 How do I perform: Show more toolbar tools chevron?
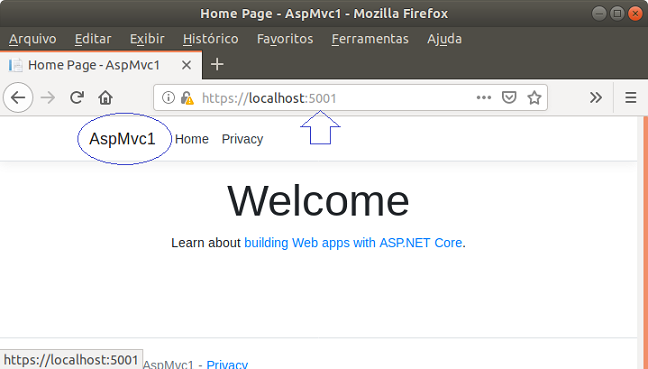click(x=596, y=98)
